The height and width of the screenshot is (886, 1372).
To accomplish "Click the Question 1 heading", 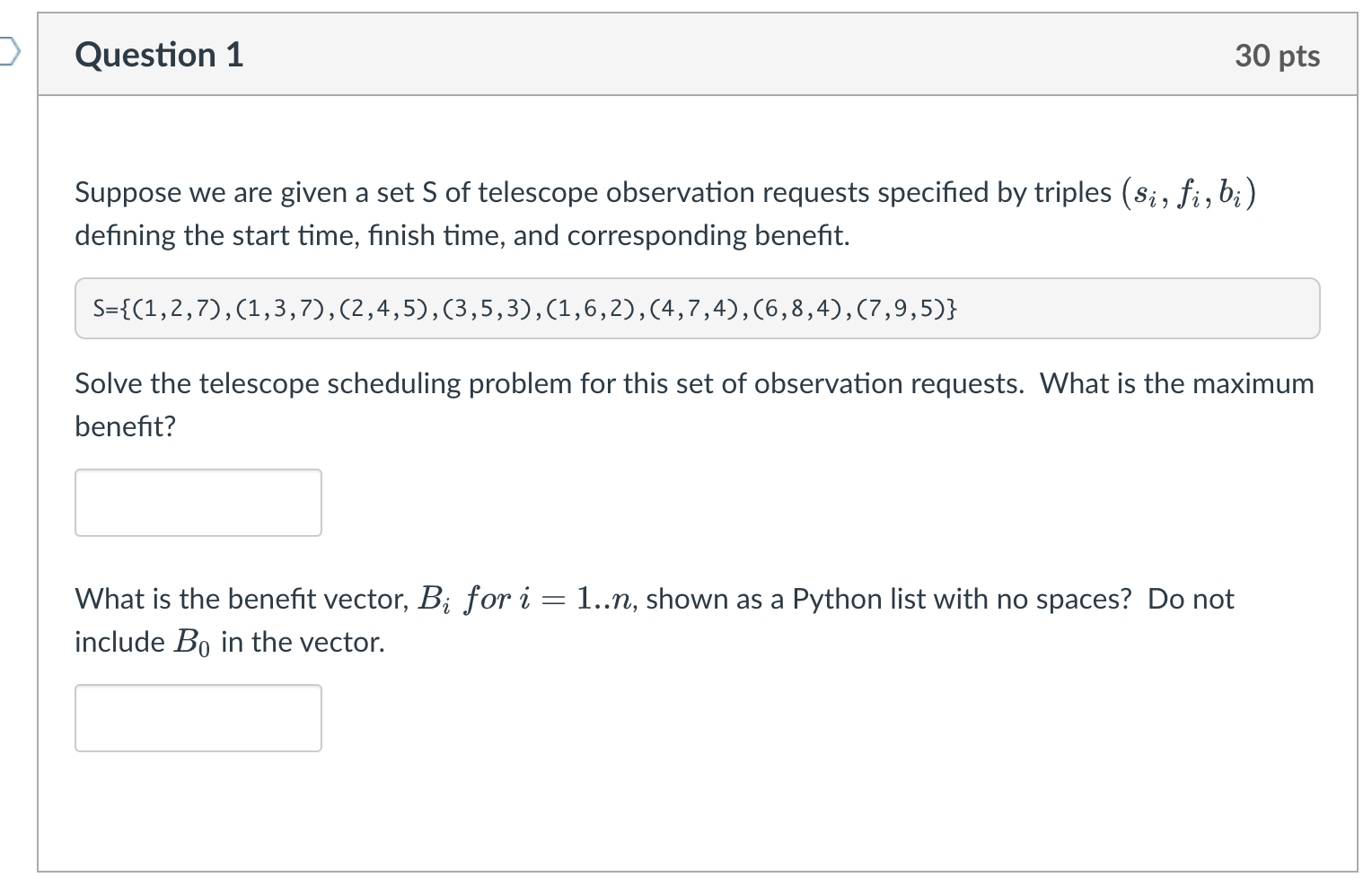I will point(158,56).
